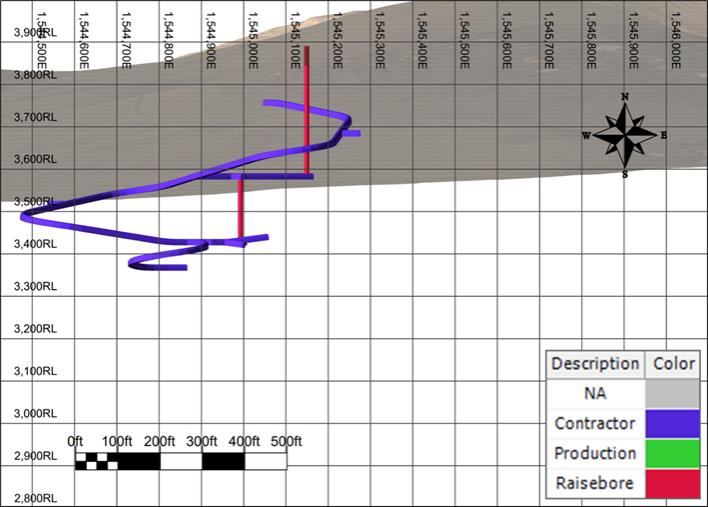This screenshot has height=507, width=708.
Task: Select the Raisebore legend label
Action: point(595,483)
